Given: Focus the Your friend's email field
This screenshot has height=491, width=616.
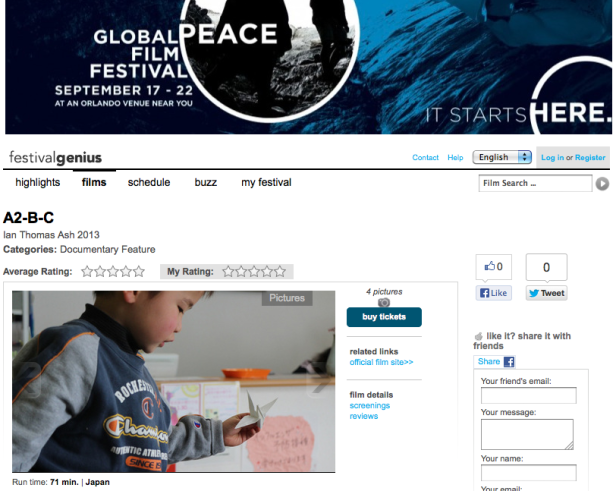Looking at the screenshot, I should point(528,395).
